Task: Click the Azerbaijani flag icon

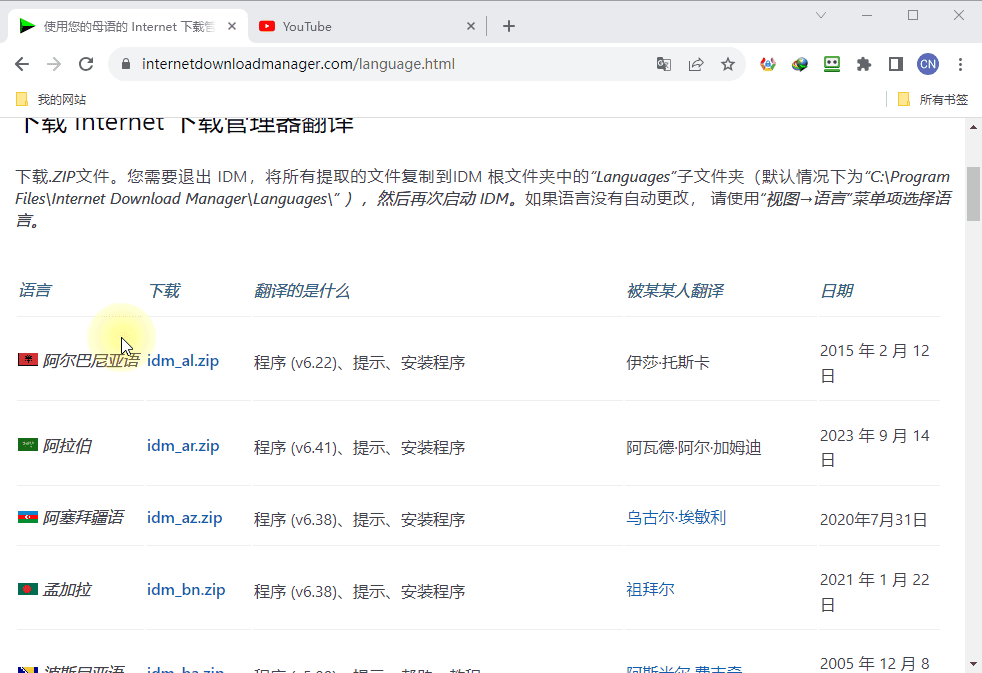Action: point(28,517)
